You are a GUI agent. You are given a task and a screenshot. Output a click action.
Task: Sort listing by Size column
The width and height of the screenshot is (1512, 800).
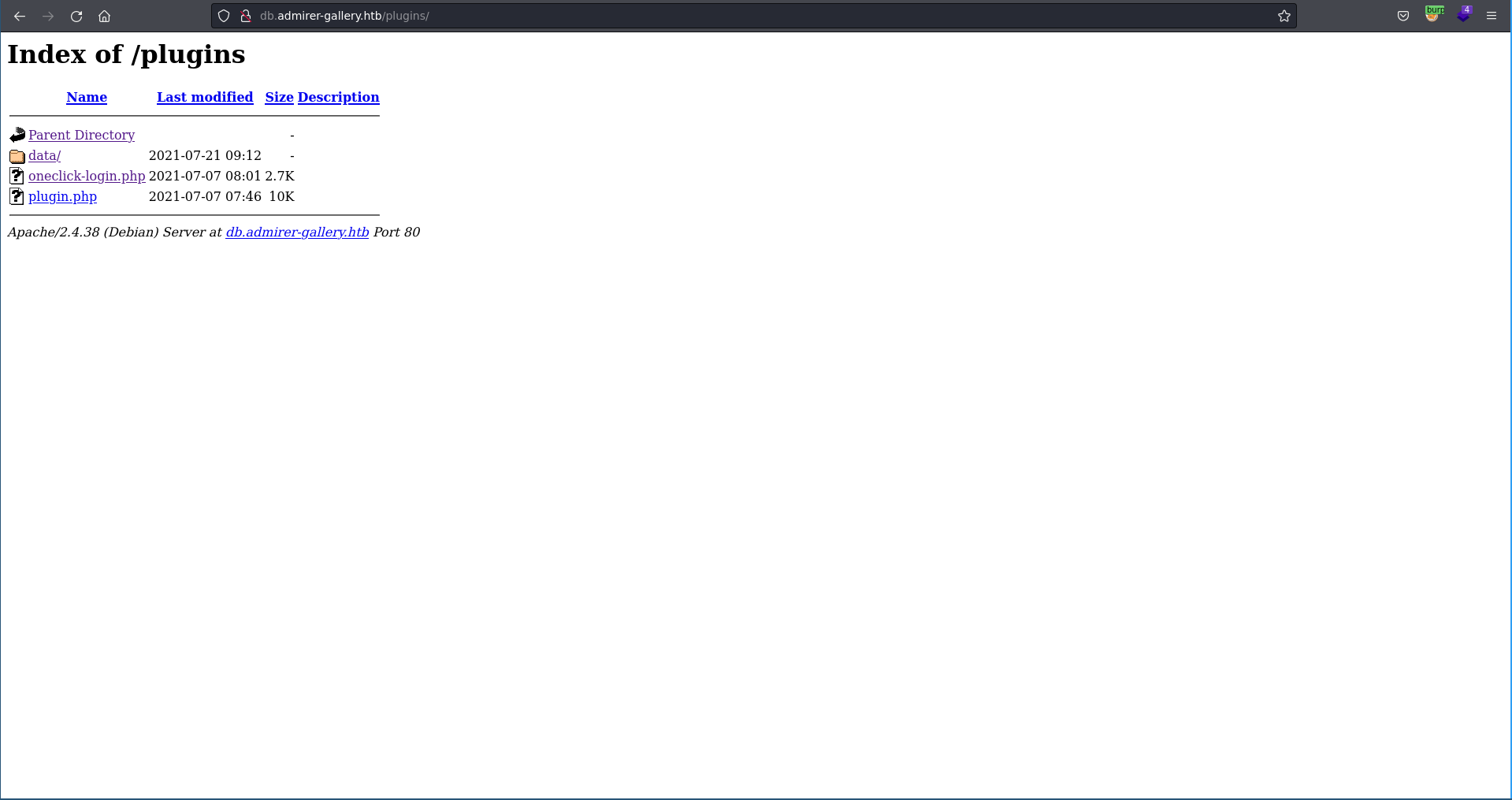(x=279, y=97)
